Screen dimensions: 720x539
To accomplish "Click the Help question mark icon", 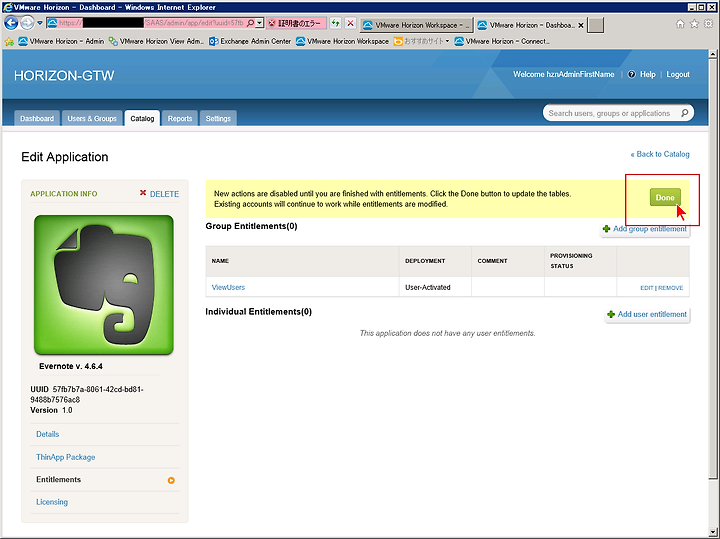I will pyautogui.click(x=632, y=74).
